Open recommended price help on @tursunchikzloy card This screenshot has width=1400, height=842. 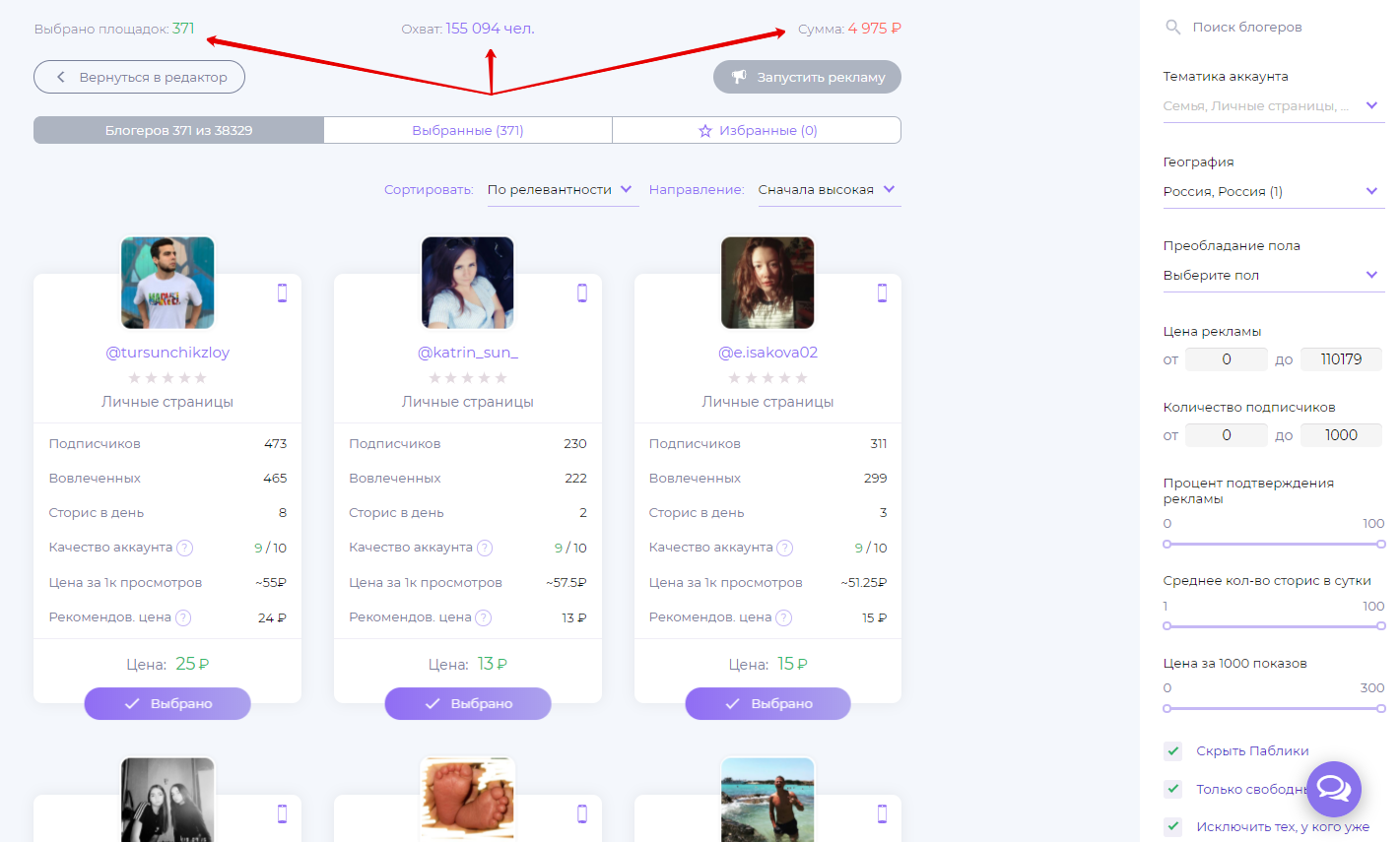pos(183,617)
